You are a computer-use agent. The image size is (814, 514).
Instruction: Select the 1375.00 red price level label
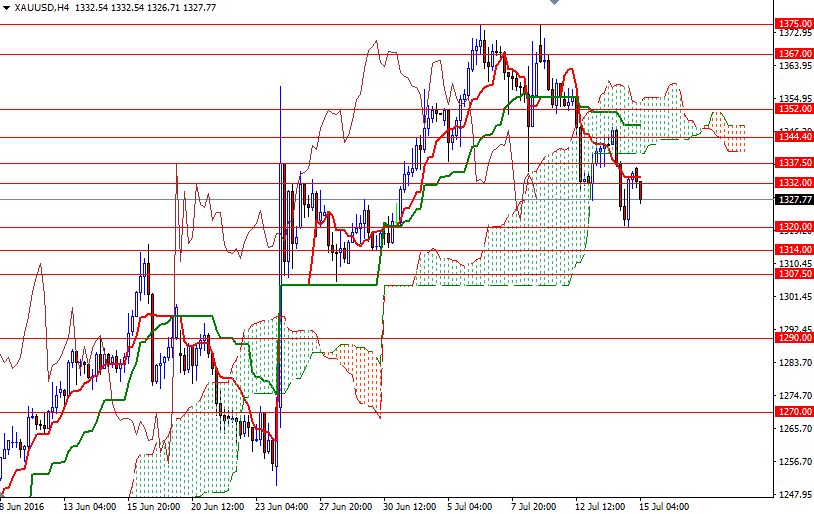(794, 23)
